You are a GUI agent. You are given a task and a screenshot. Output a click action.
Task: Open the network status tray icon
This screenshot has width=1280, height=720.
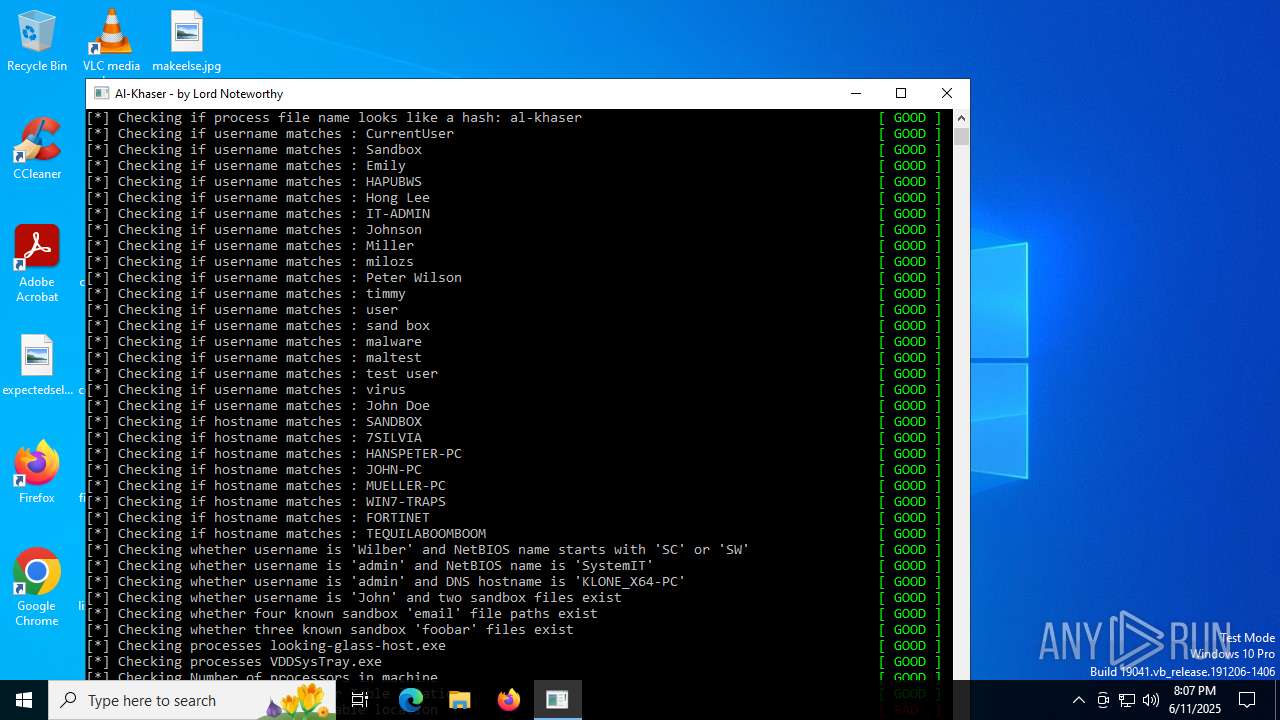(1127, 700)
